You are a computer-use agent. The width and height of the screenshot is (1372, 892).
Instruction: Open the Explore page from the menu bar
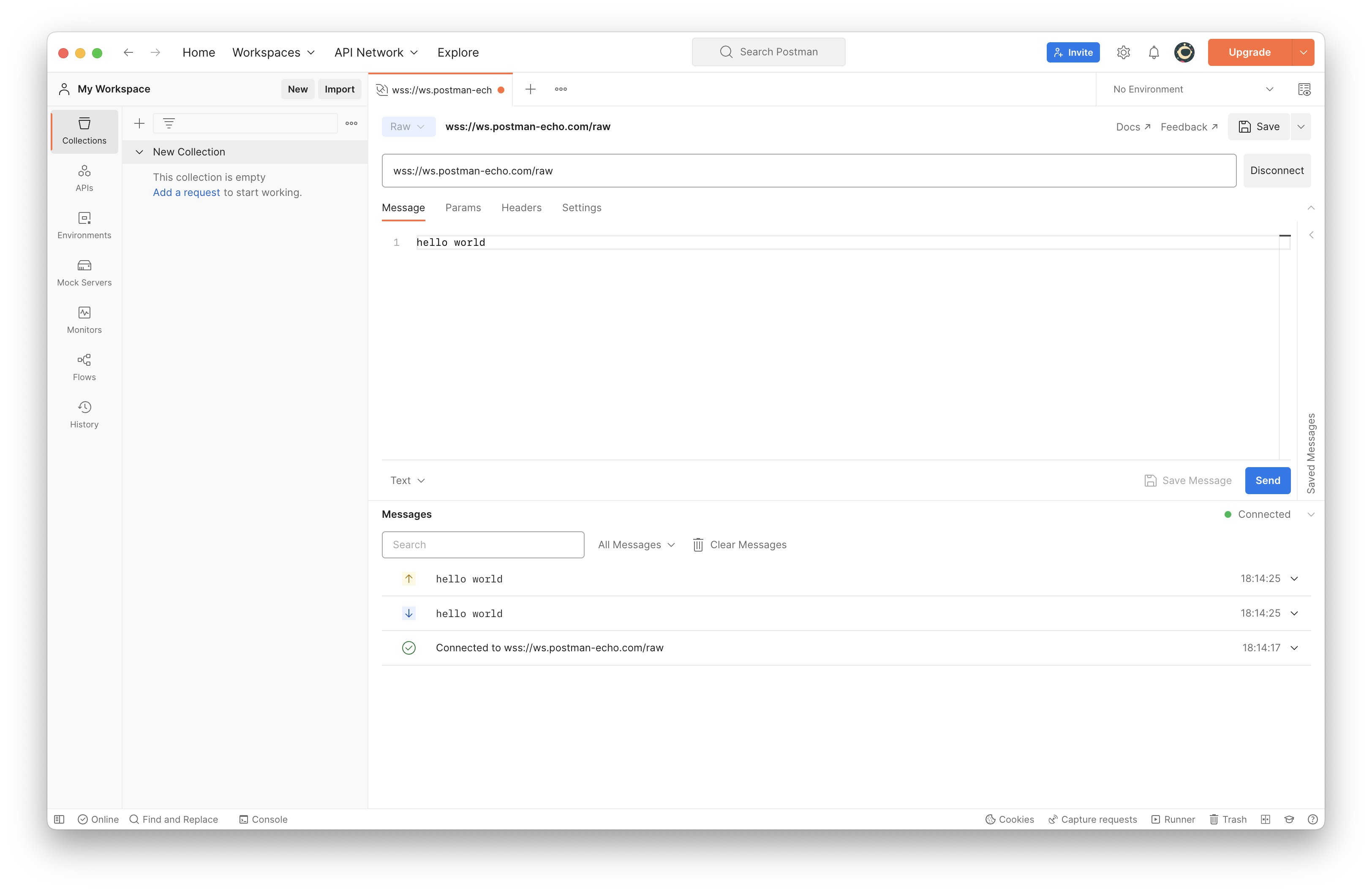[x=458, y=52]
